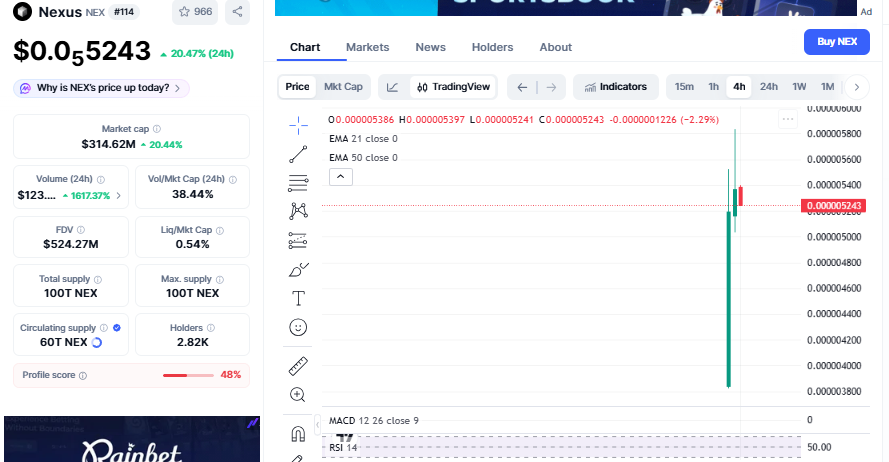Click the circulating supply progress ring

97,342
